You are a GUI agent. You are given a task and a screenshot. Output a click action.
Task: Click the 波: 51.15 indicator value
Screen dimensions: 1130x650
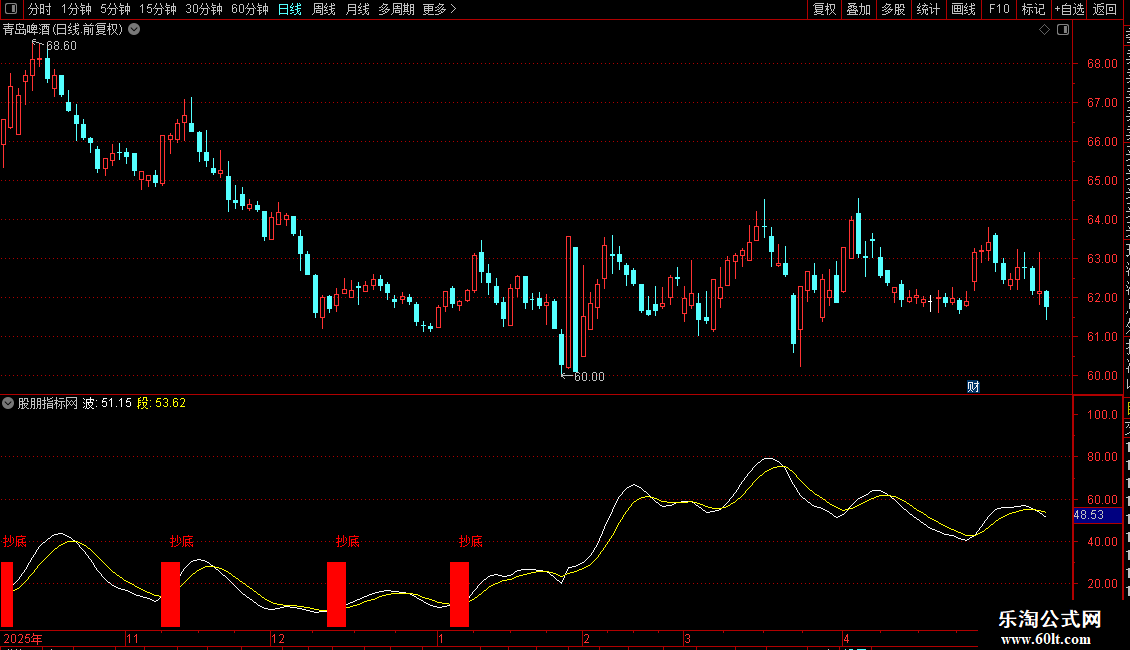pyautogui.click(x=107, y=404)
